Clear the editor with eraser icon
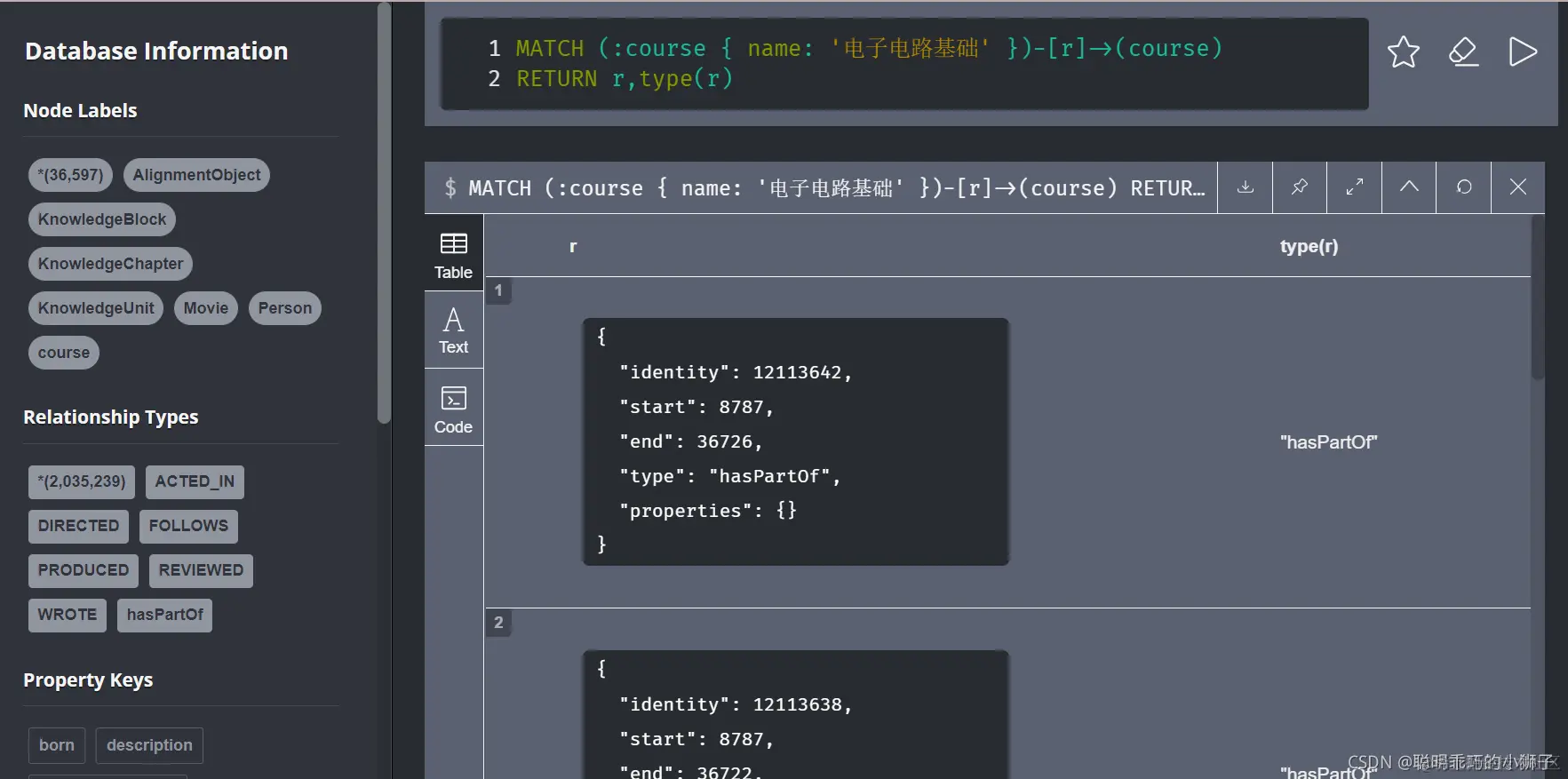Image resolution: width=1568 pixels, height=779 pixels. coord(1463,52)
